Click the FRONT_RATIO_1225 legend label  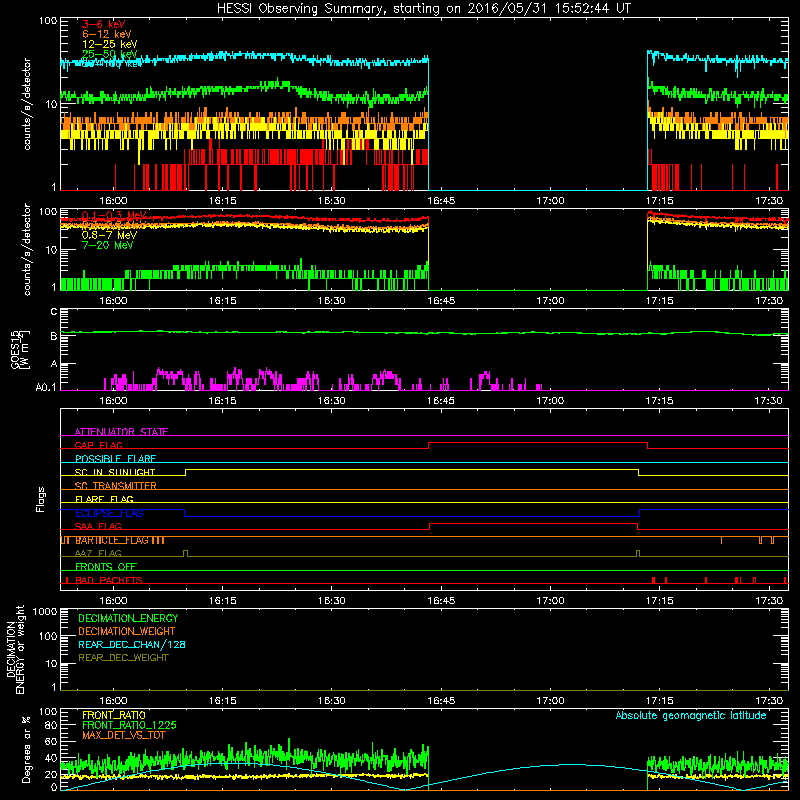pyautogui.click(x=129, y=725)
